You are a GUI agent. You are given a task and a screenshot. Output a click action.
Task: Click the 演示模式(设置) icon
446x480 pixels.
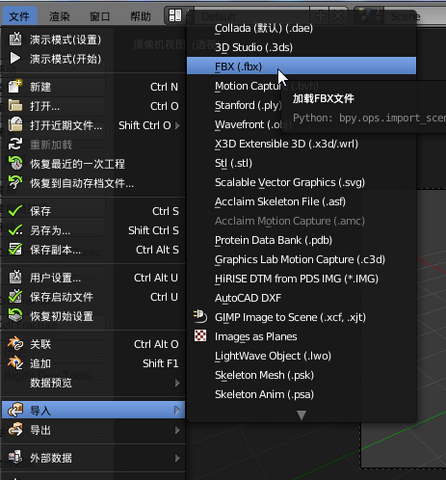coord(15,39)
